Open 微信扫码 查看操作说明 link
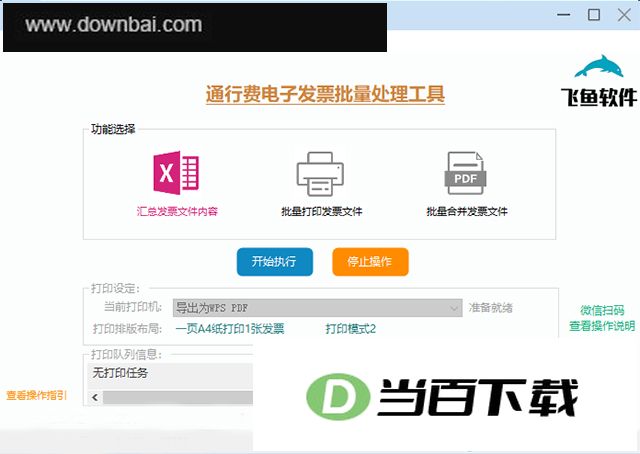Image resolution: width=640 pixels, height=454 pixels. click(x=602, y=318)
